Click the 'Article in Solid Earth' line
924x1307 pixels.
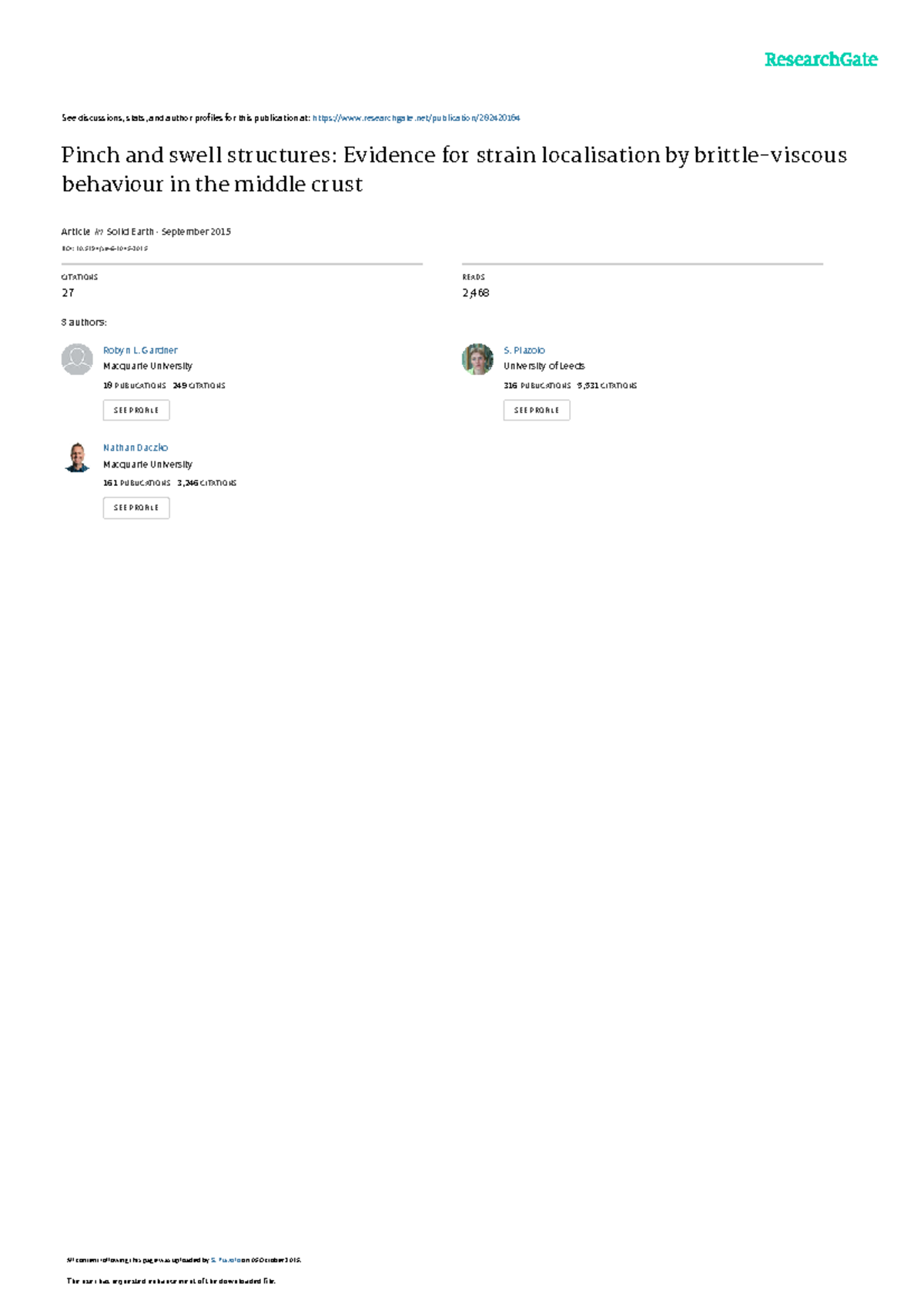[x=146, y=232]
